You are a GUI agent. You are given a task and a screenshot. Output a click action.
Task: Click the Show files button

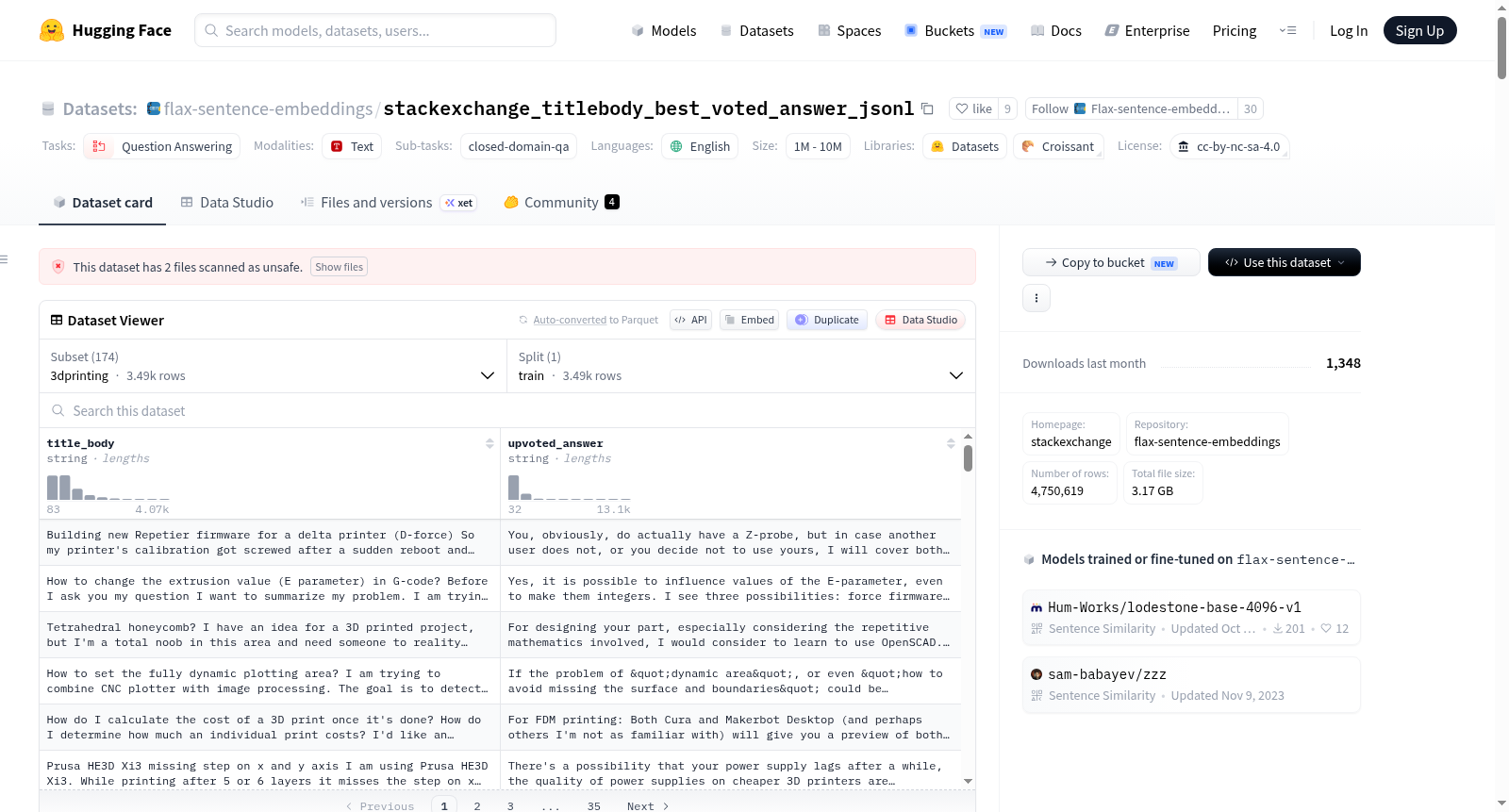[x=340, y=267]
